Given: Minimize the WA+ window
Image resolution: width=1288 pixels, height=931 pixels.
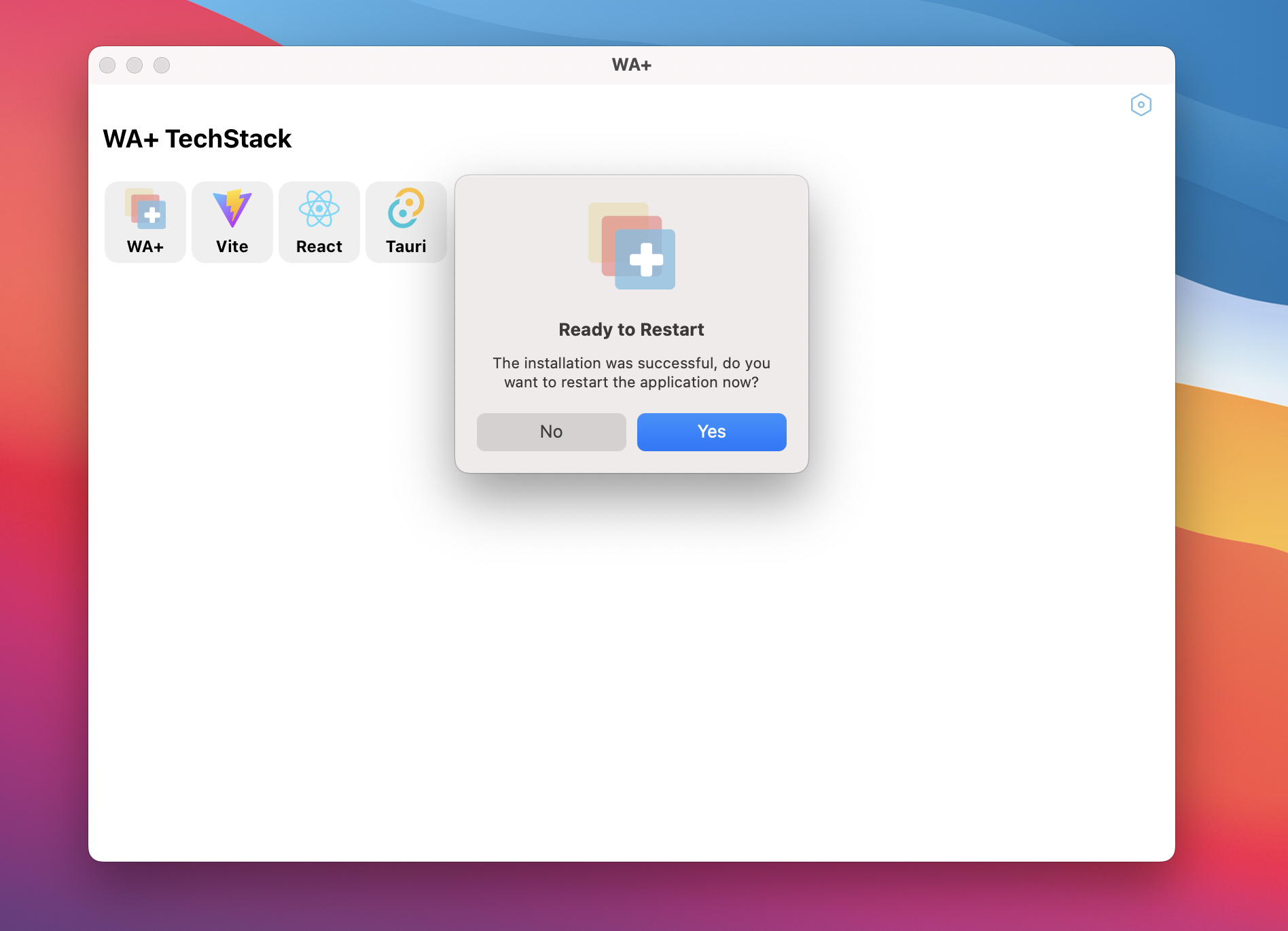Looking at the screenshot, I should [x=135, y=65].
